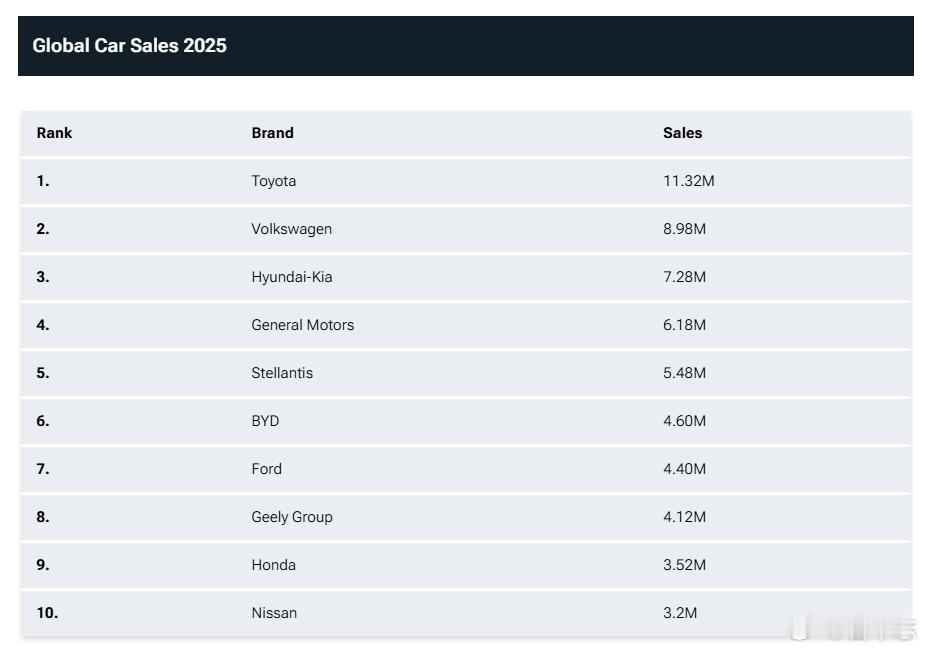Image resolution: width=926 pixels, height=650 pixels.
Task: Click the rank number 5. cell
Action: click(x=43, y=373)
